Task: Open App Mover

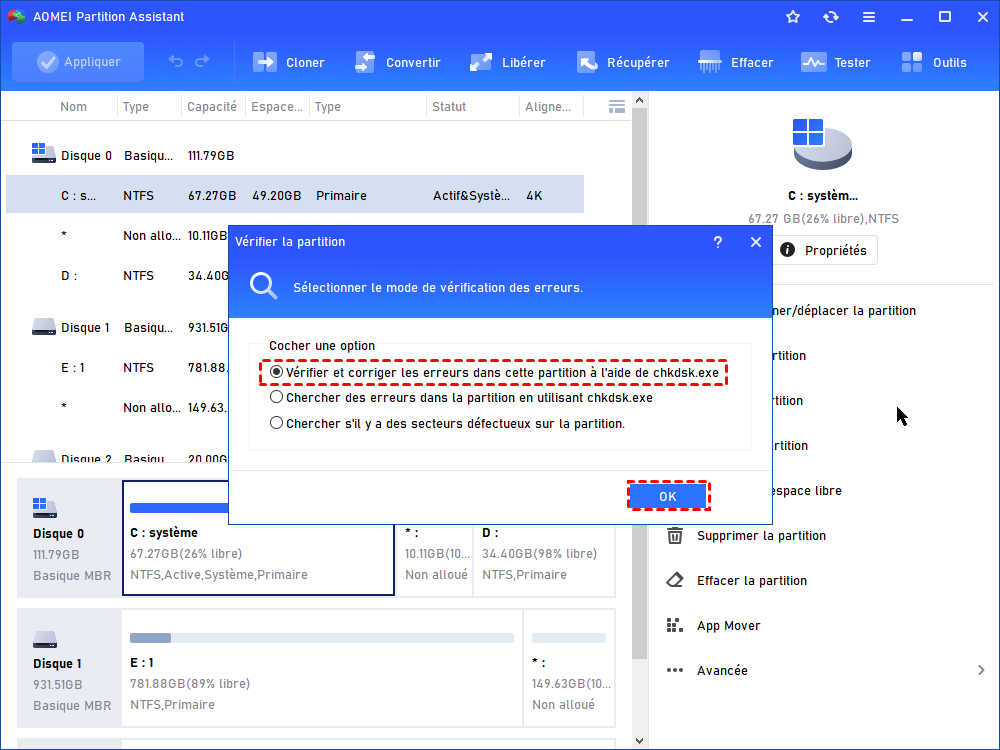Action: click(x=728, y=626)
